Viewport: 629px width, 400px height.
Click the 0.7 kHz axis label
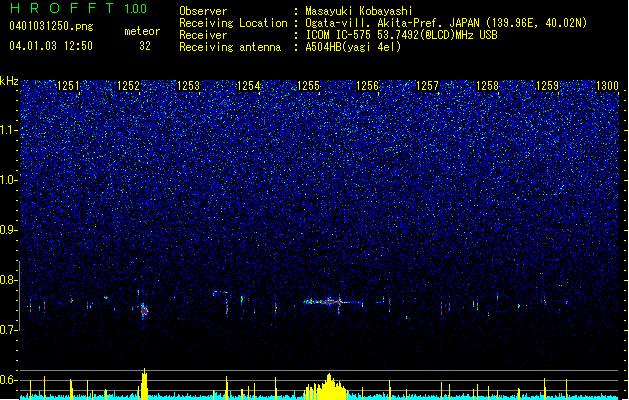click(x=9, y=330)
